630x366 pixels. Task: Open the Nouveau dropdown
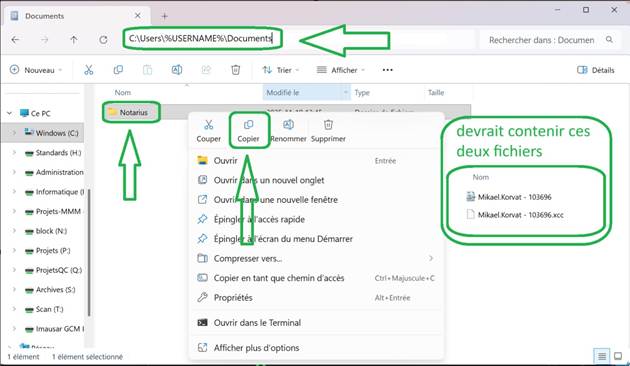click(36, 70)
